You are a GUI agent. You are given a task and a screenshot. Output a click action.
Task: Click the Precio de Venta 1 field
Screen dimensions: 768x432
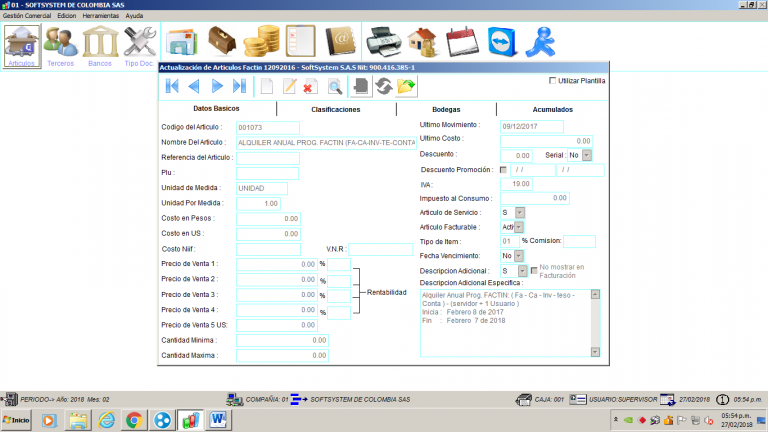[x=277, y=264]
